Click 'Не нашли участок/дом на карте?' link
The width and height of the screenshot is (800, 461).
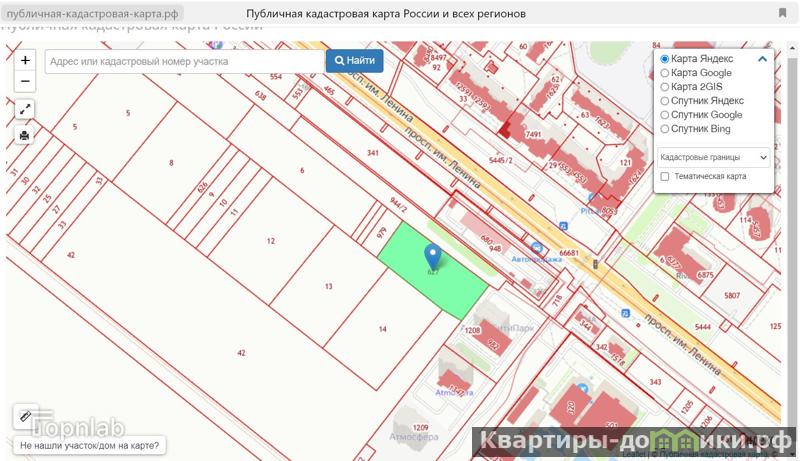pos(89,446)
